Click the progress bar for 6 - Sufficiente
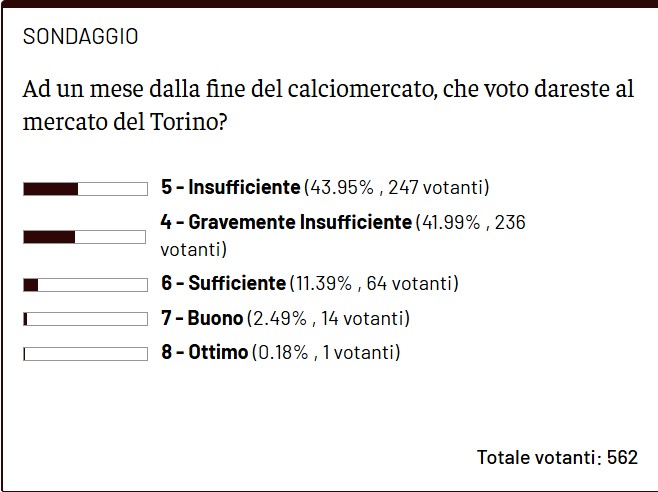 tap(85, 284)
